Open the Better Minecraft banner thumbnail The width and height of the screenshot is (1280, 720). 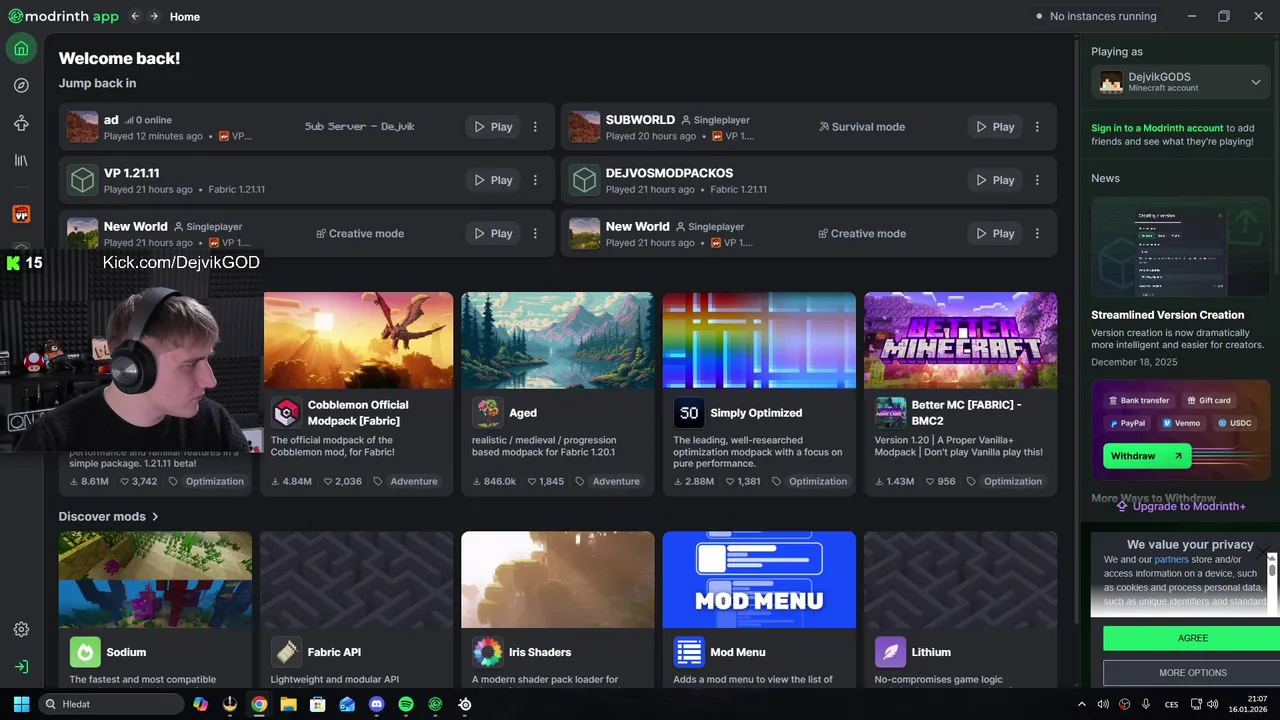pos(960,340)
